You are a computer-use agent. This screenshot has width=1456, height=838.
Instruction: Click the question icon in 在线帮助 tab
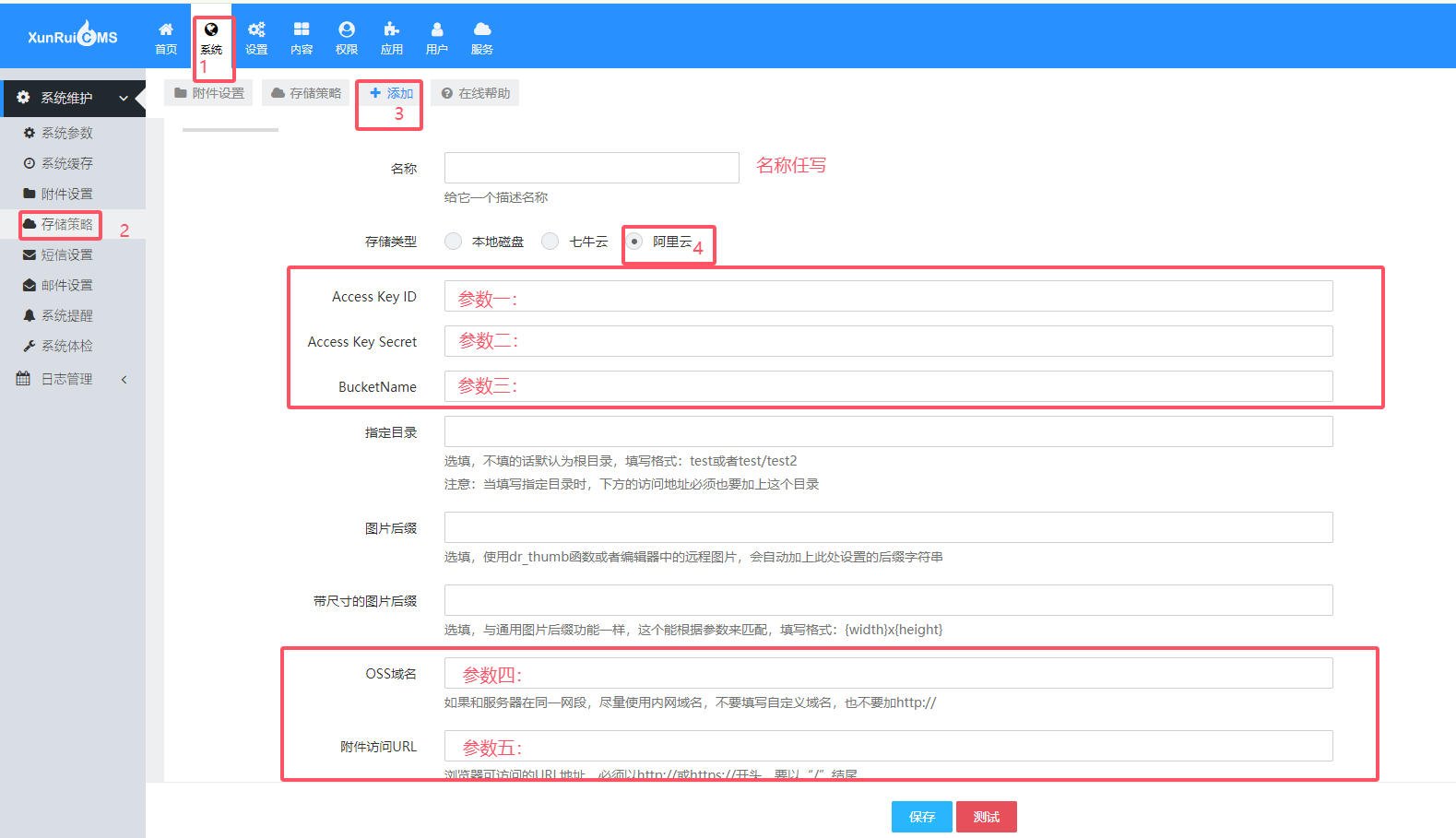[447, 93]
